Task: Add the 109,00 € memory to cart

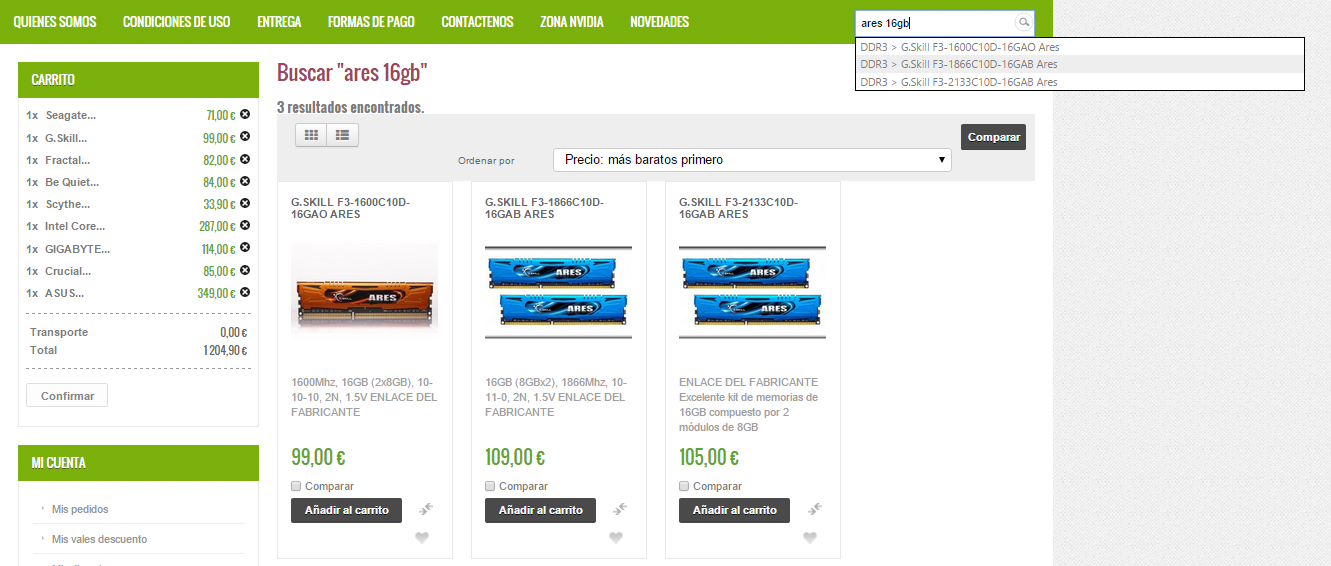Action: [540, 510]
